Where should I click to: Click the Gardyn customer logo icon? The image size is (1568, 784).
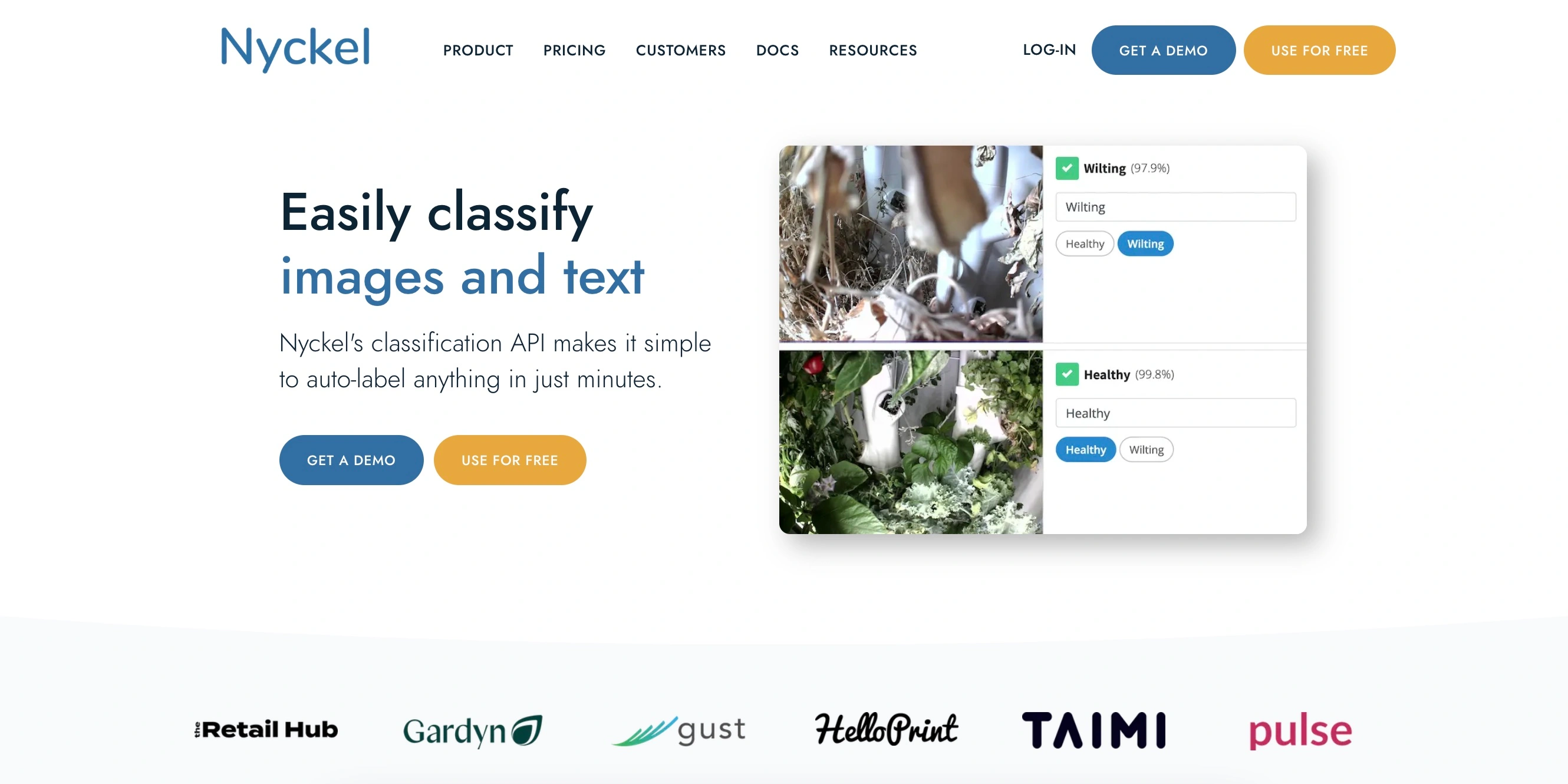(x=473, y=728)
